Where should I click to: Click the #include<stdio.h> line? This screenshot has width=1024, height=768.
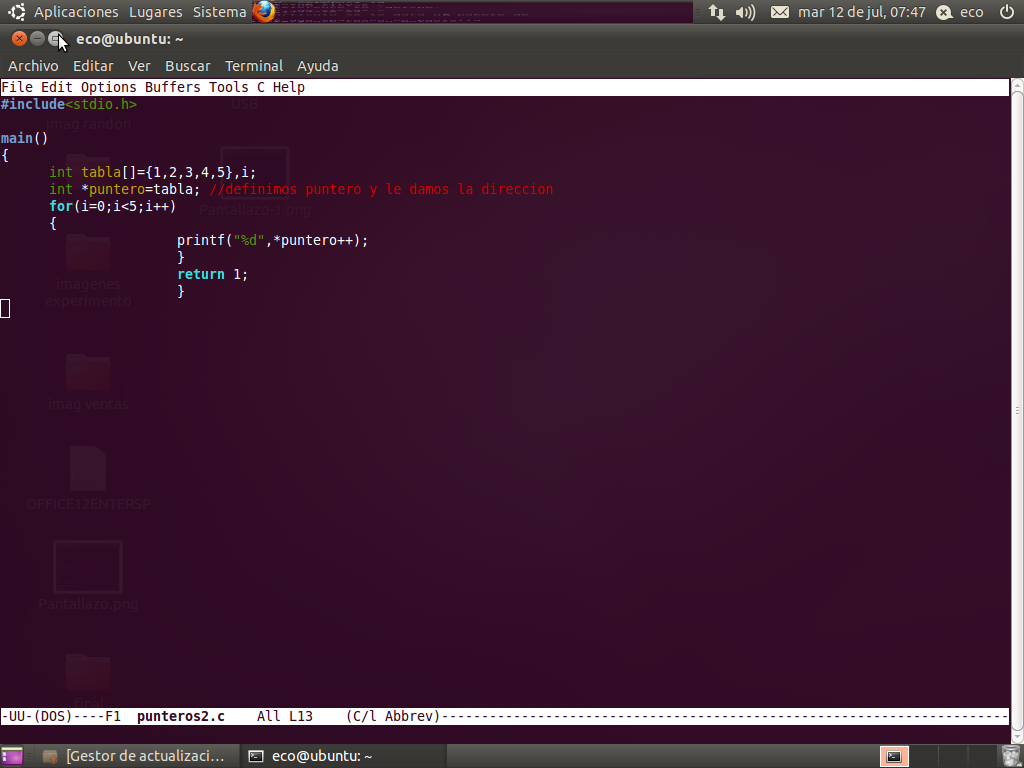coord(69,104)
